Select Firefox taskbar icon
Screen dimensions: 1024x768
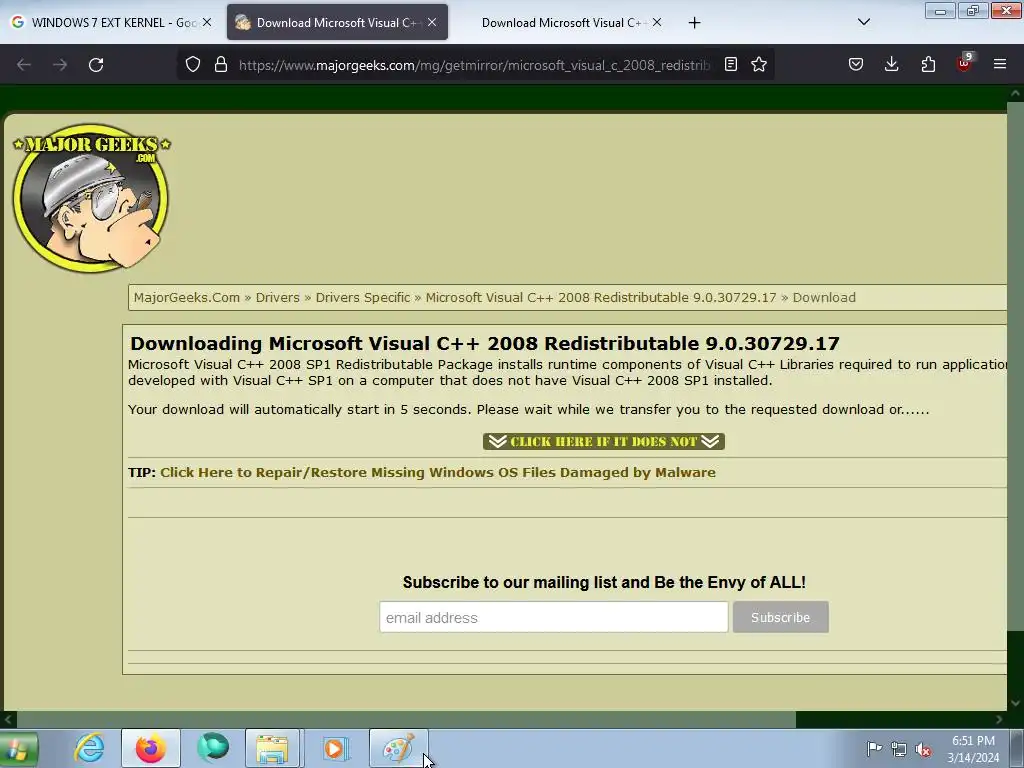(x=150, y=748)
